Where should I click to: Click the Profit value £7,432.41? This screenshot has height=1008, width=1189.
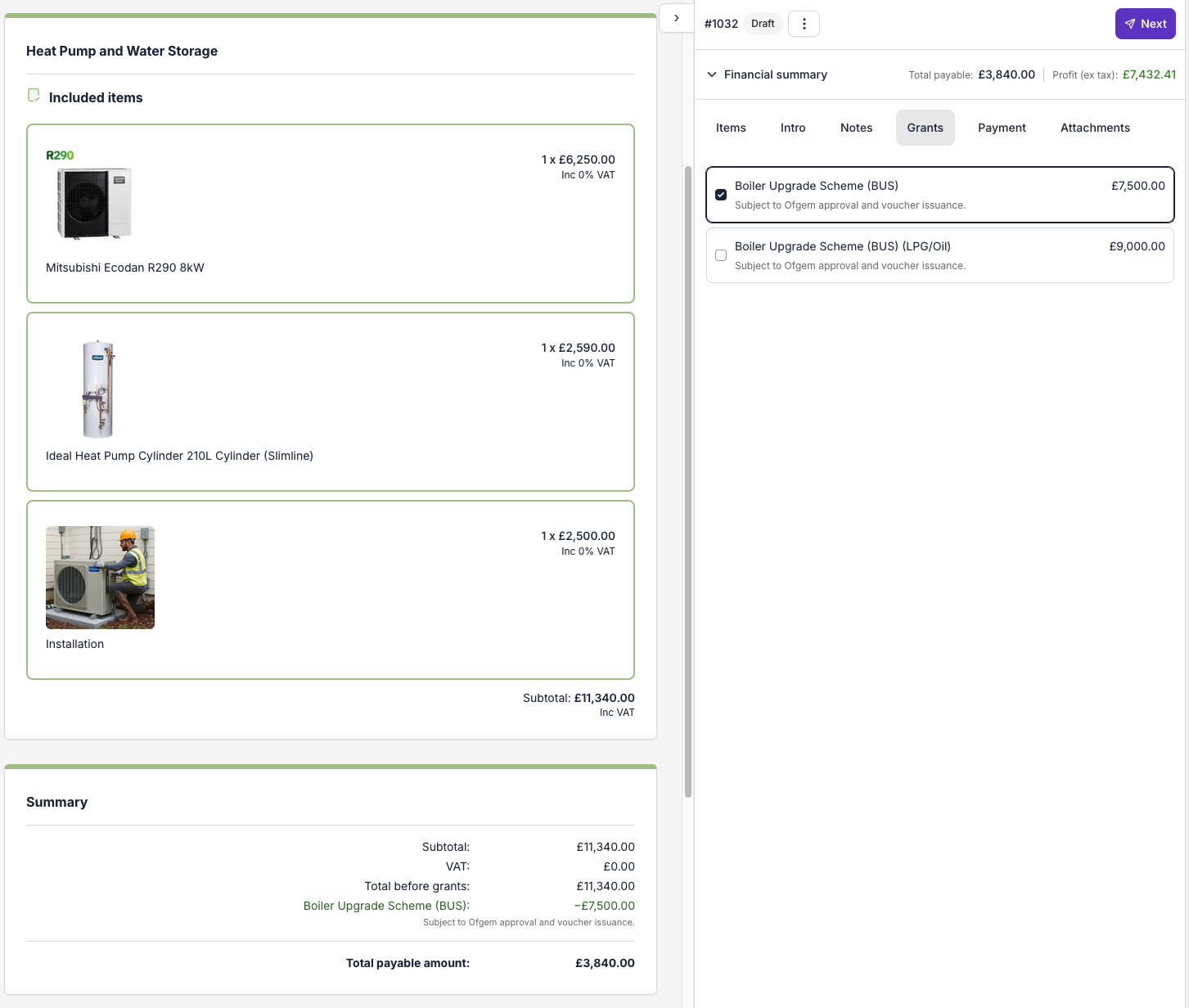click(1149, 74)
